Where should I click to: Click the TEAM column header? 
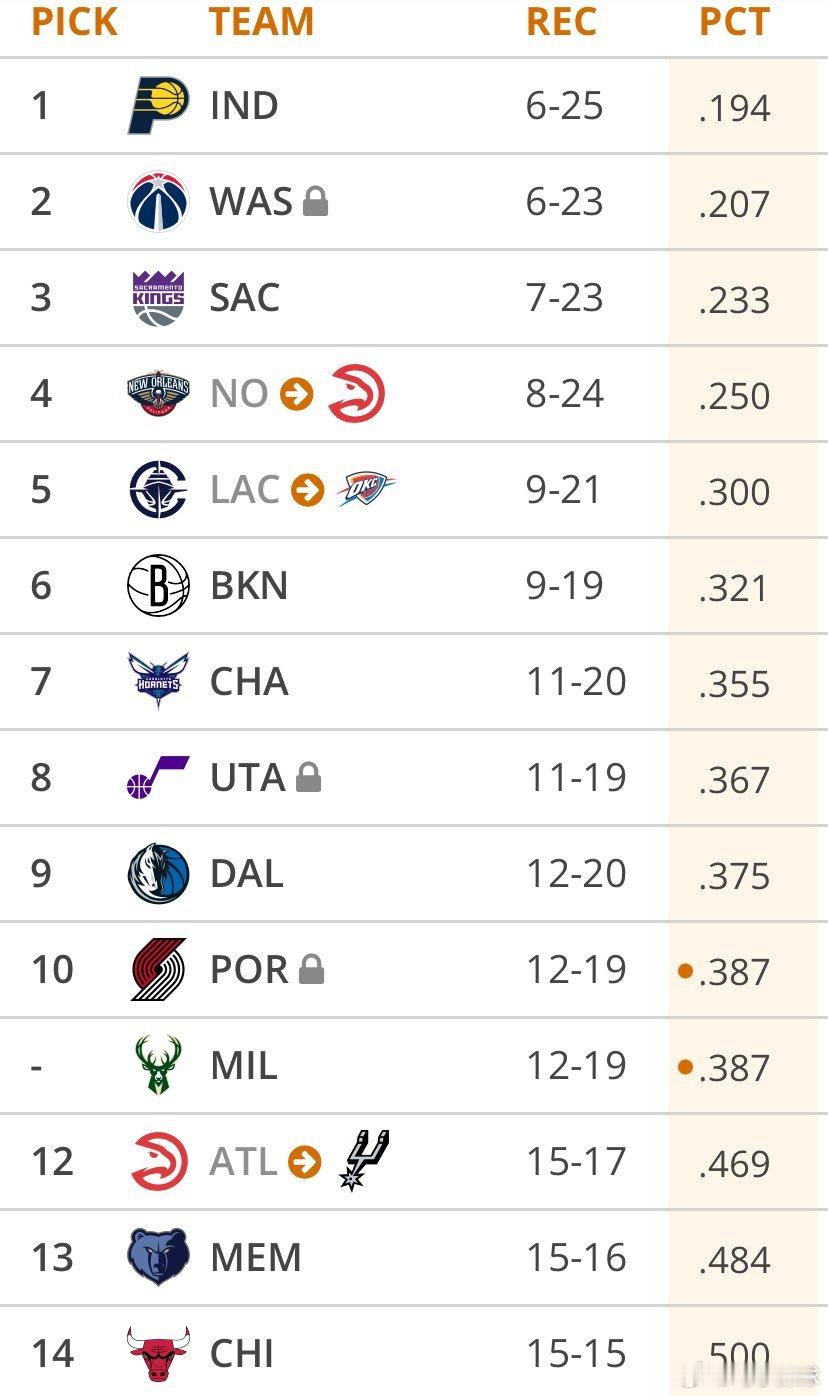[261, 22]
